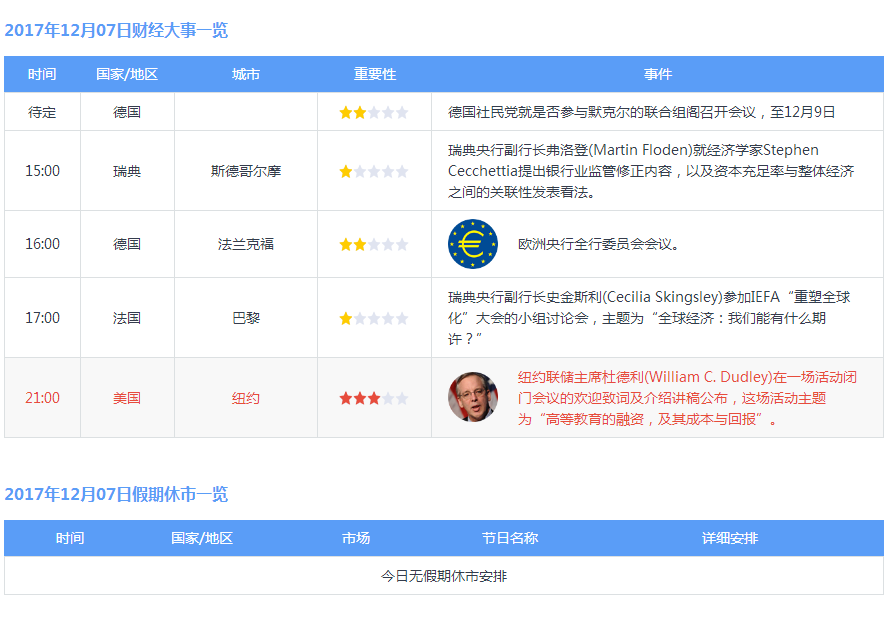The image size is (889, 621).
Task: Click the 节日名称 column header
Action: (510, 538)
